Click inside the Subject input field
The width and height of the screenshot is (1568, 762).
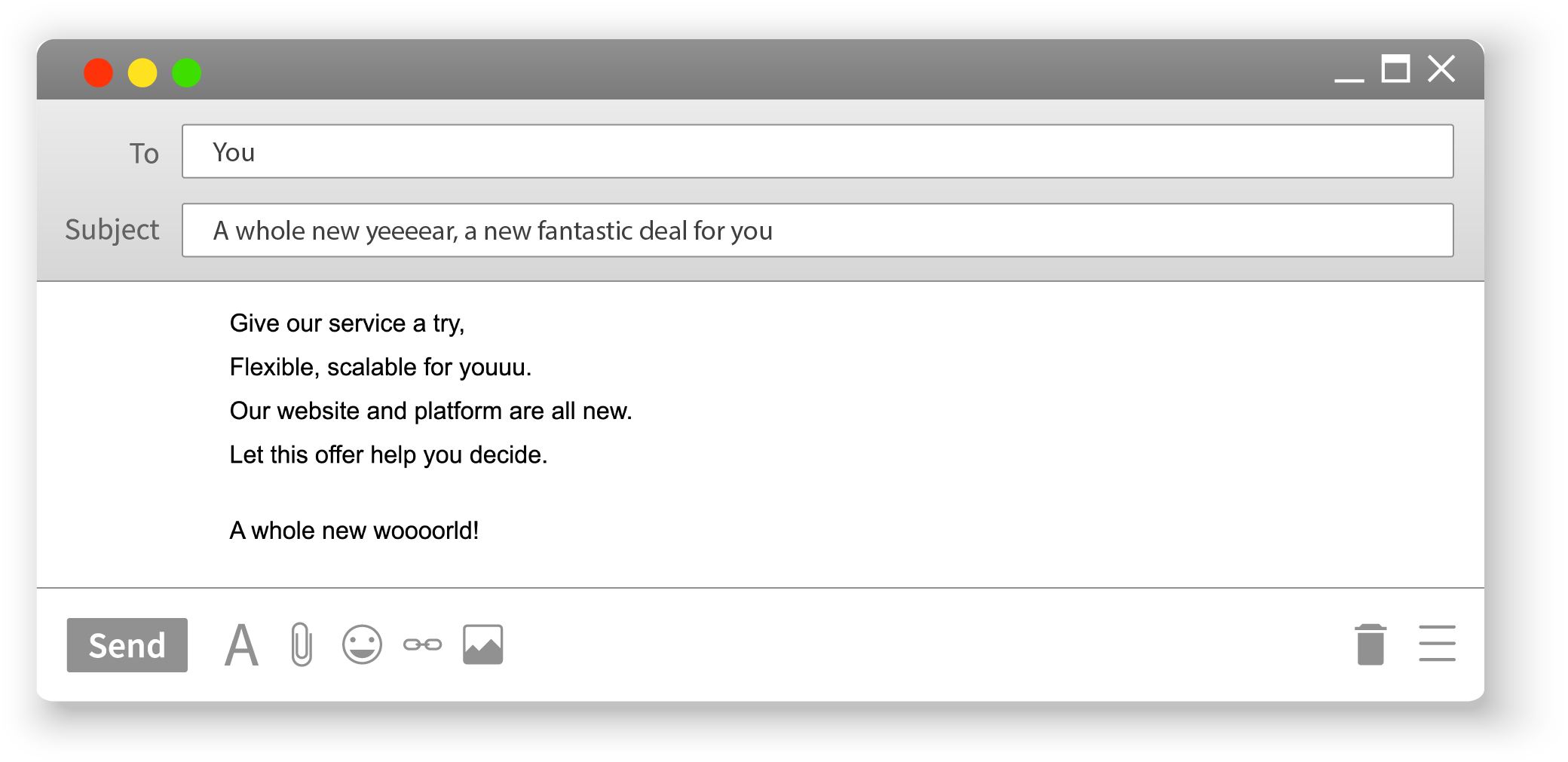coord(817,230)
